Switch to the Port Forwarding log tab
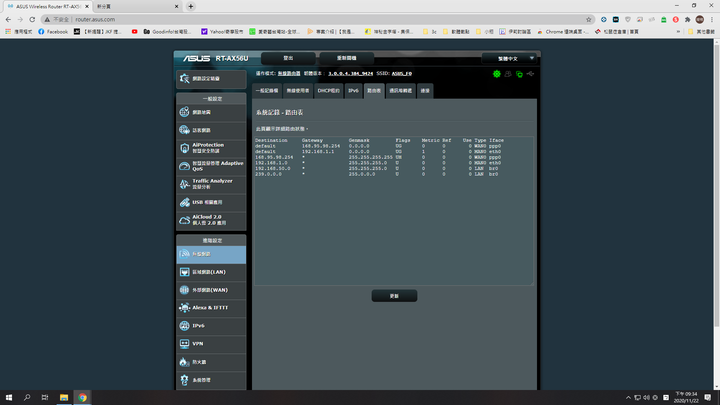Screen dimensions: 720x405 click(x=400, y=91)
